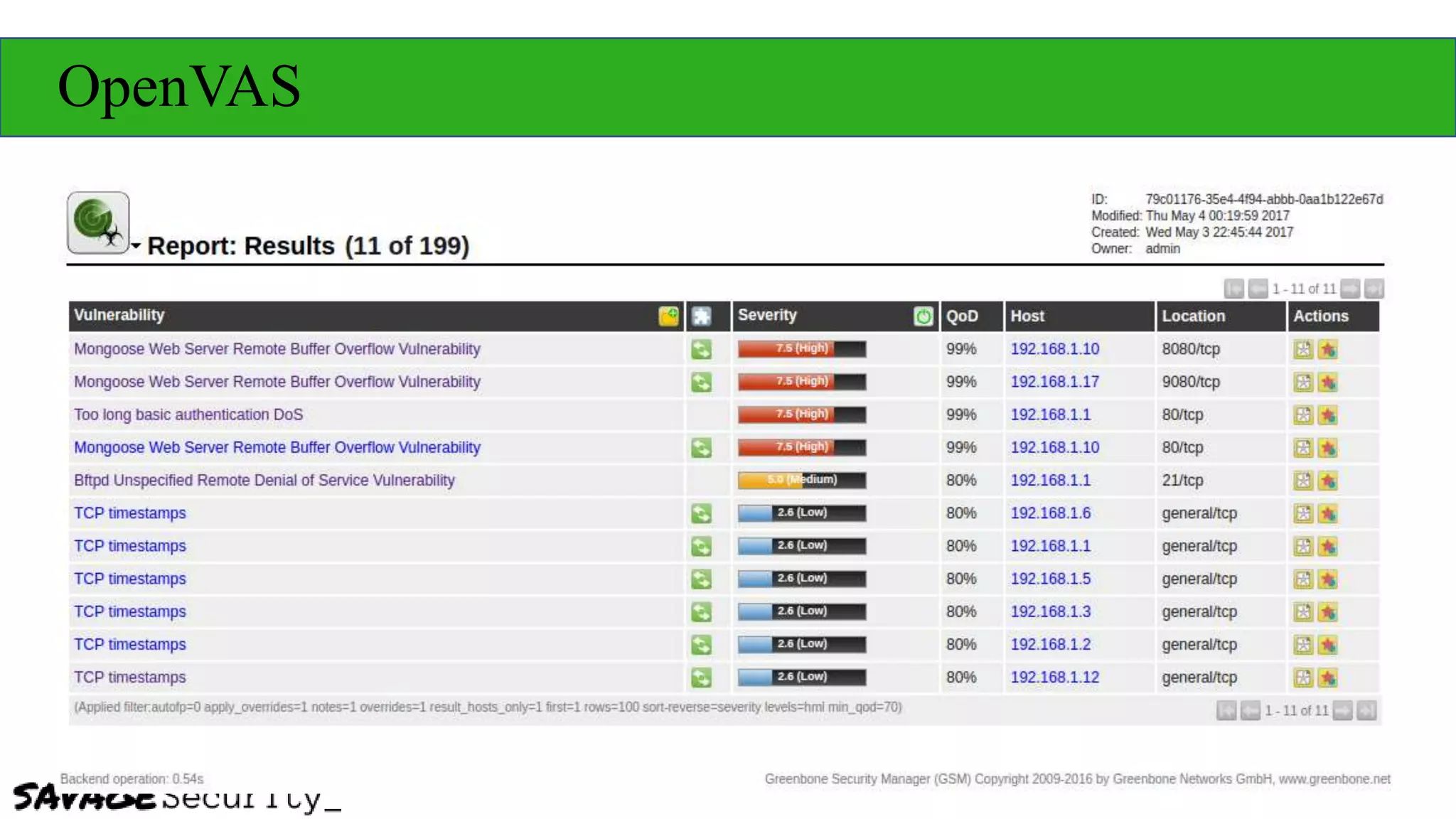Sort results by Location column

coord(1194,316)
